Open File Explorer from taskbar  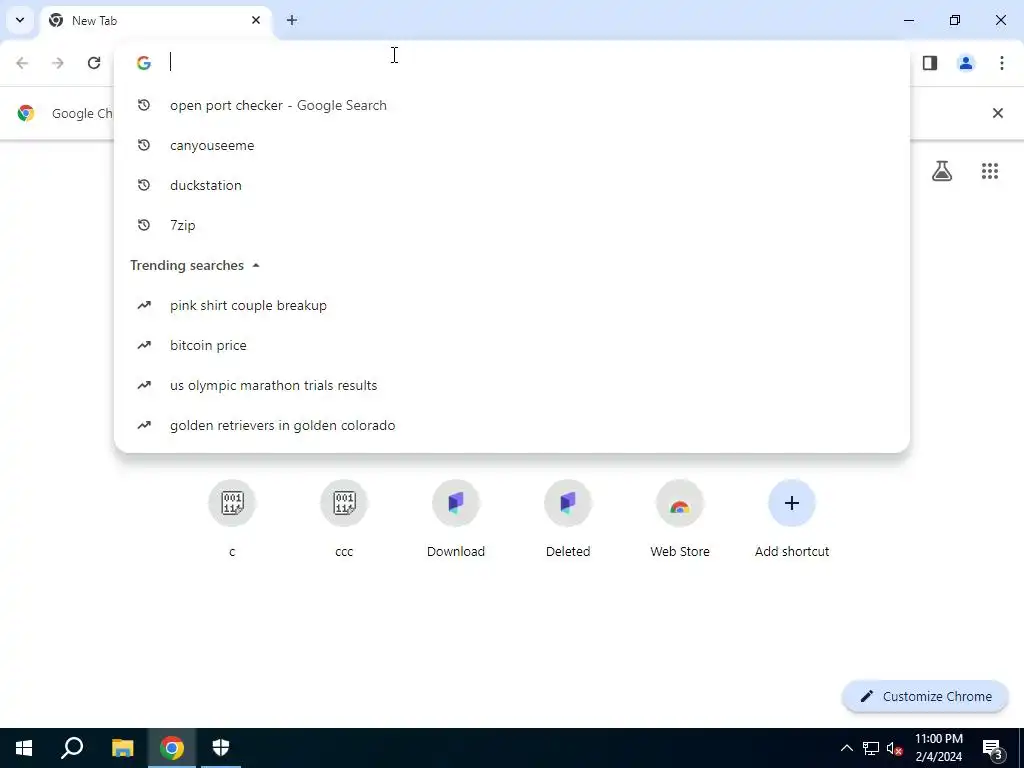tap(122, 748)
